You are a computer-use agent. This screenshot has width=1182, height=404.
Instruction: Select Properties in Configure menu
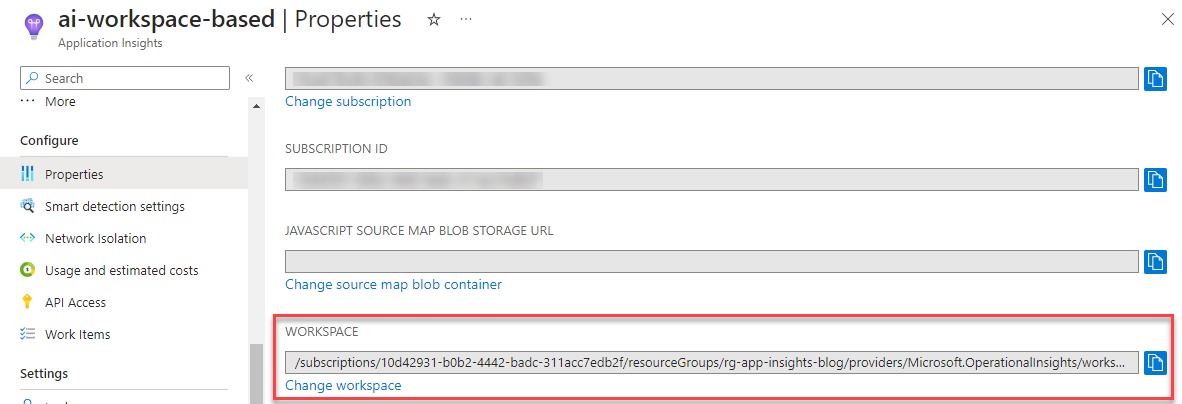(x=124, y=174)
